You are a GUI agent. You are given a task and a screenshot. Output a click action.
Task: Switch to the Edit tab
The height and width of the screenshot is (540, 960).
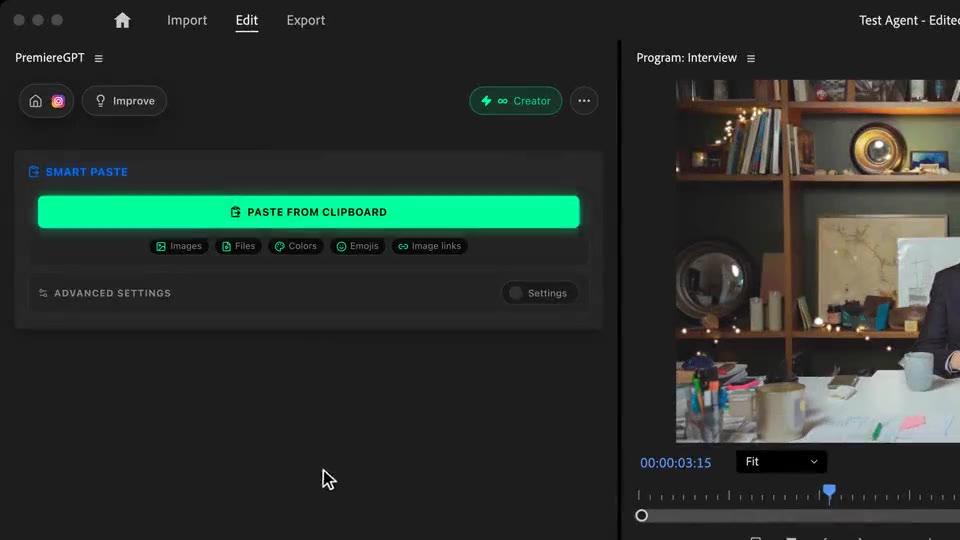tap(247, 20)
